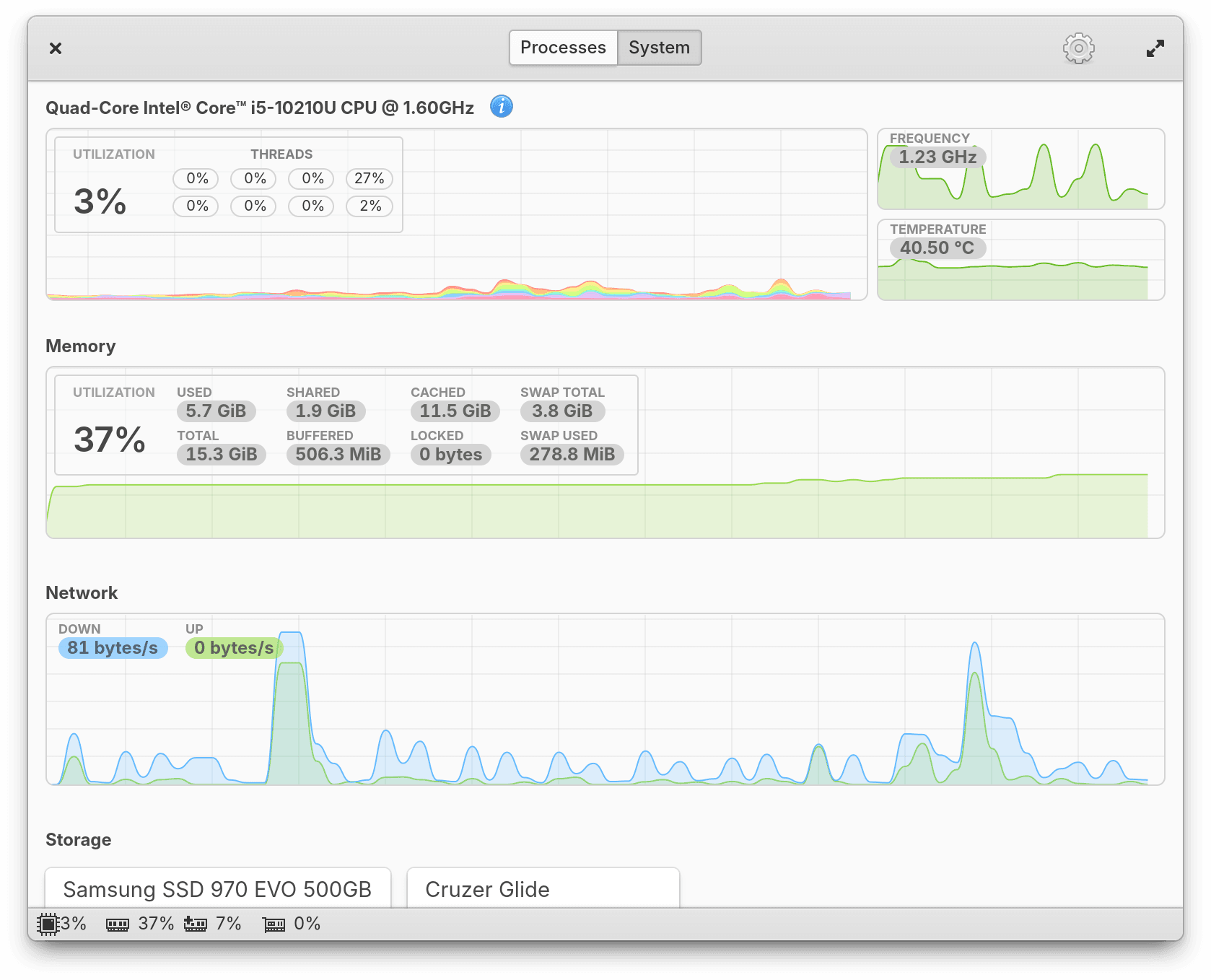The width and height of the screenshot is (1211, 980).
Task: Click the 278.8 MiB swap used value
Action: pyautogui.click(x=572, y=454)
